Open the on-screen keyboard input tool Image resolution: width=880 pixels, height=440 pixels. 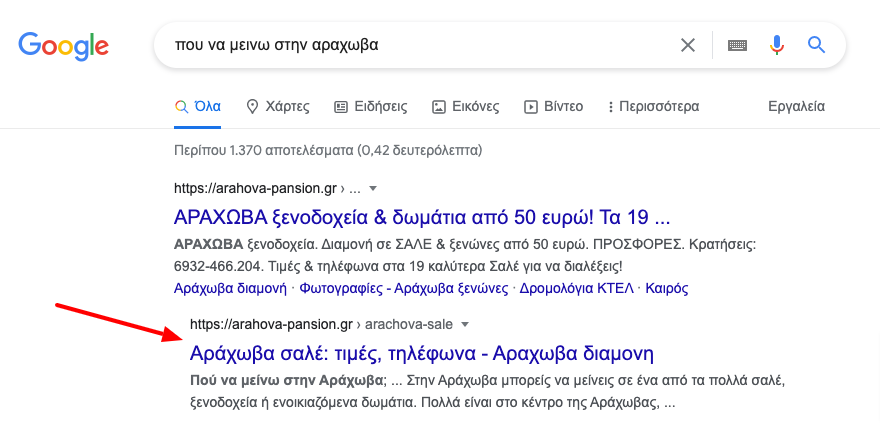tap(737, 45)
